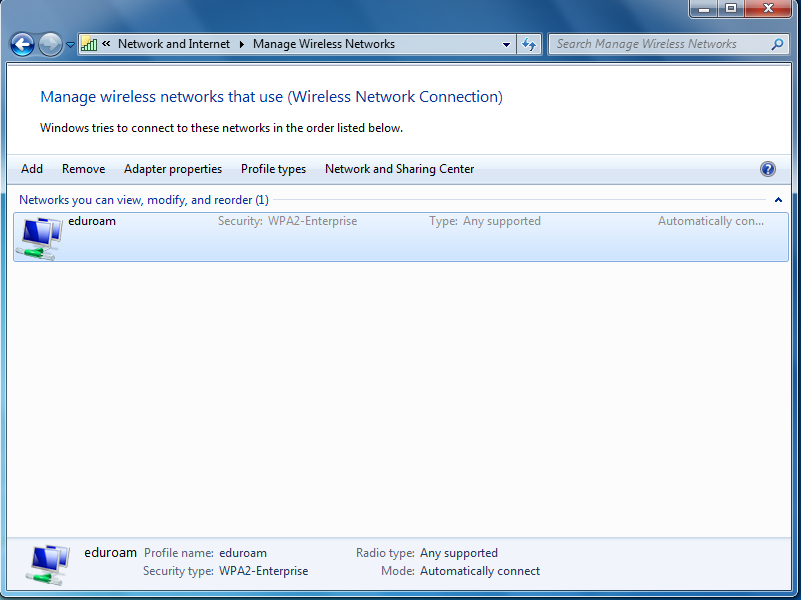The image size is (801, 600).
Task: Refresh the Manage Wireless Networks page
Action: click(529, 44)
